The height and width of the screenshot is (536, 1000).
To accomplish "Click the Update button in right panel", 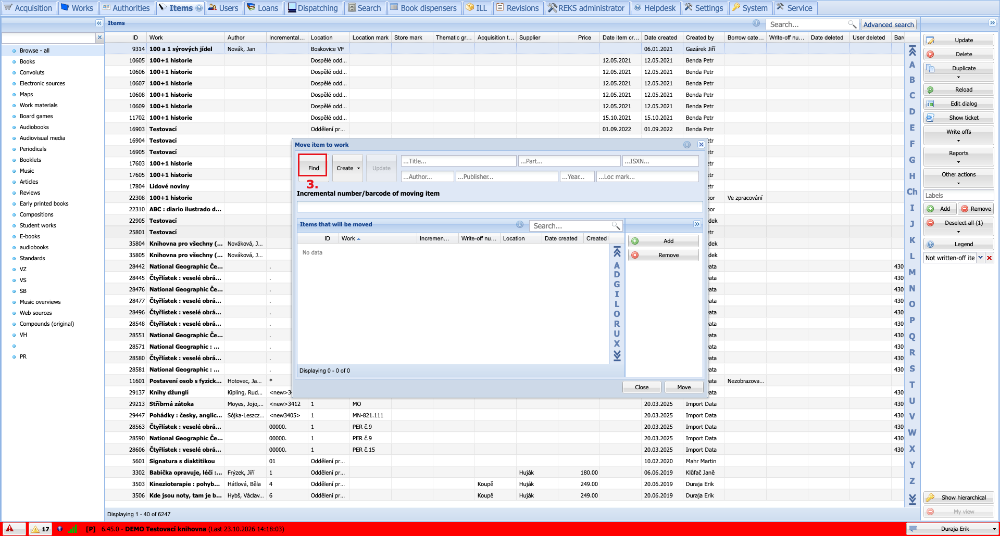I will click(x=959, y=40).
